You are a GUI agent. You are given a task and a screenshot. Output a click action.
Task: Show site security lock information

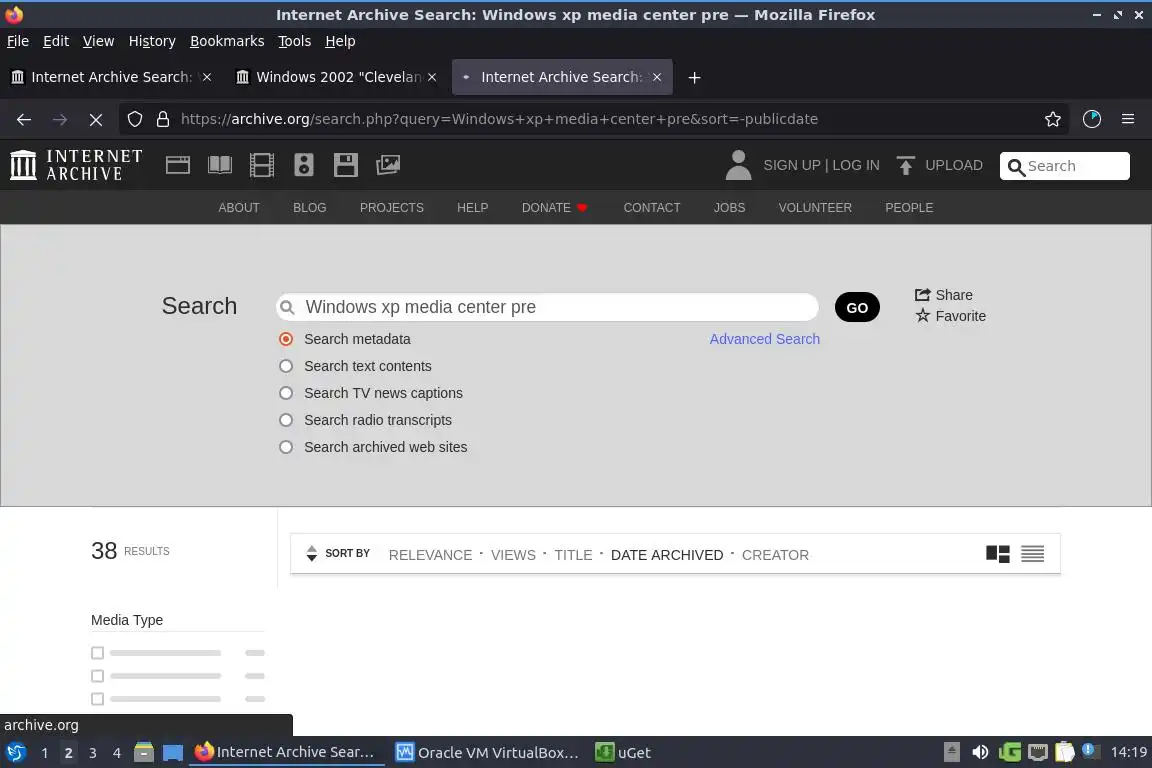163,119
